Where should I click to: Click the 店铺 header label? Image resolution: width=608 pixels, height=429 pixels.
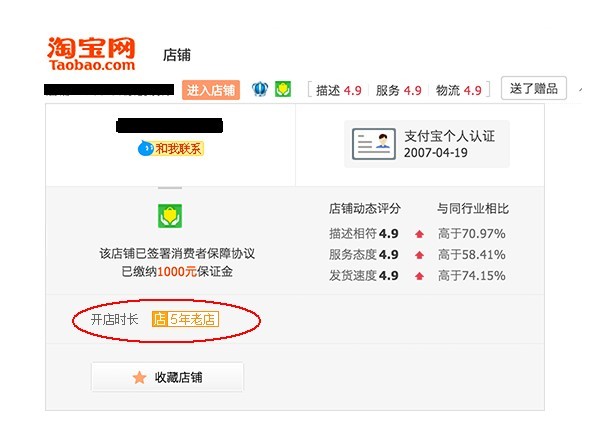click(177, 55)
